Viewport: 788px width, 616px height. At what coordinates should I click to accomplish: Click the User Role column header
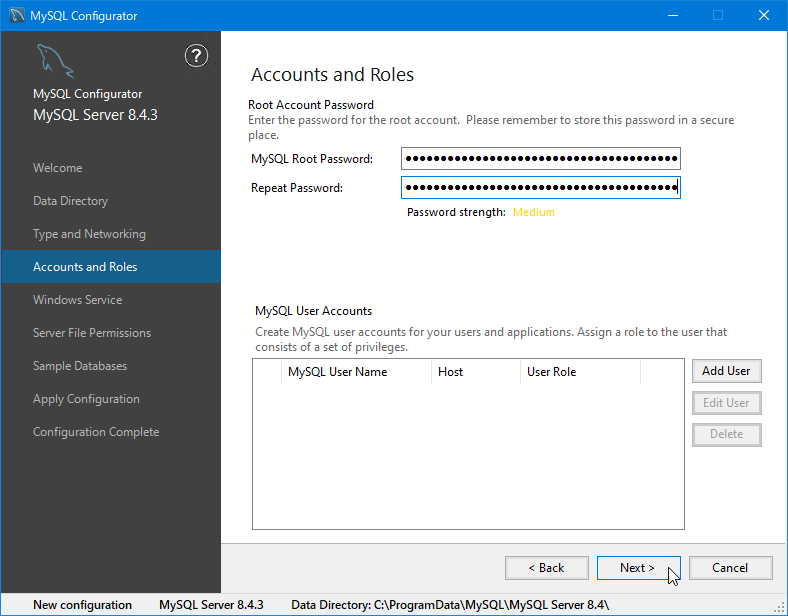point(580,372)
